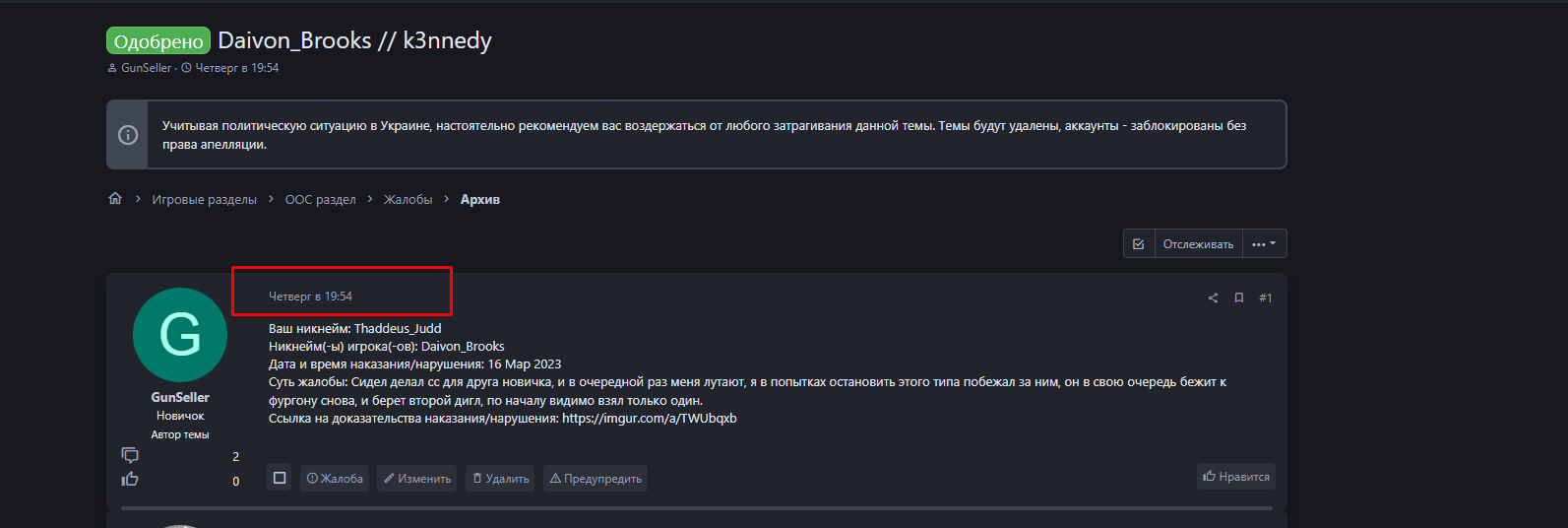This screenshot has width=1568, height=528.
Task: Click the thumbs-up reaction score icon under GunSeller
Action: click(x=130, y=480)
